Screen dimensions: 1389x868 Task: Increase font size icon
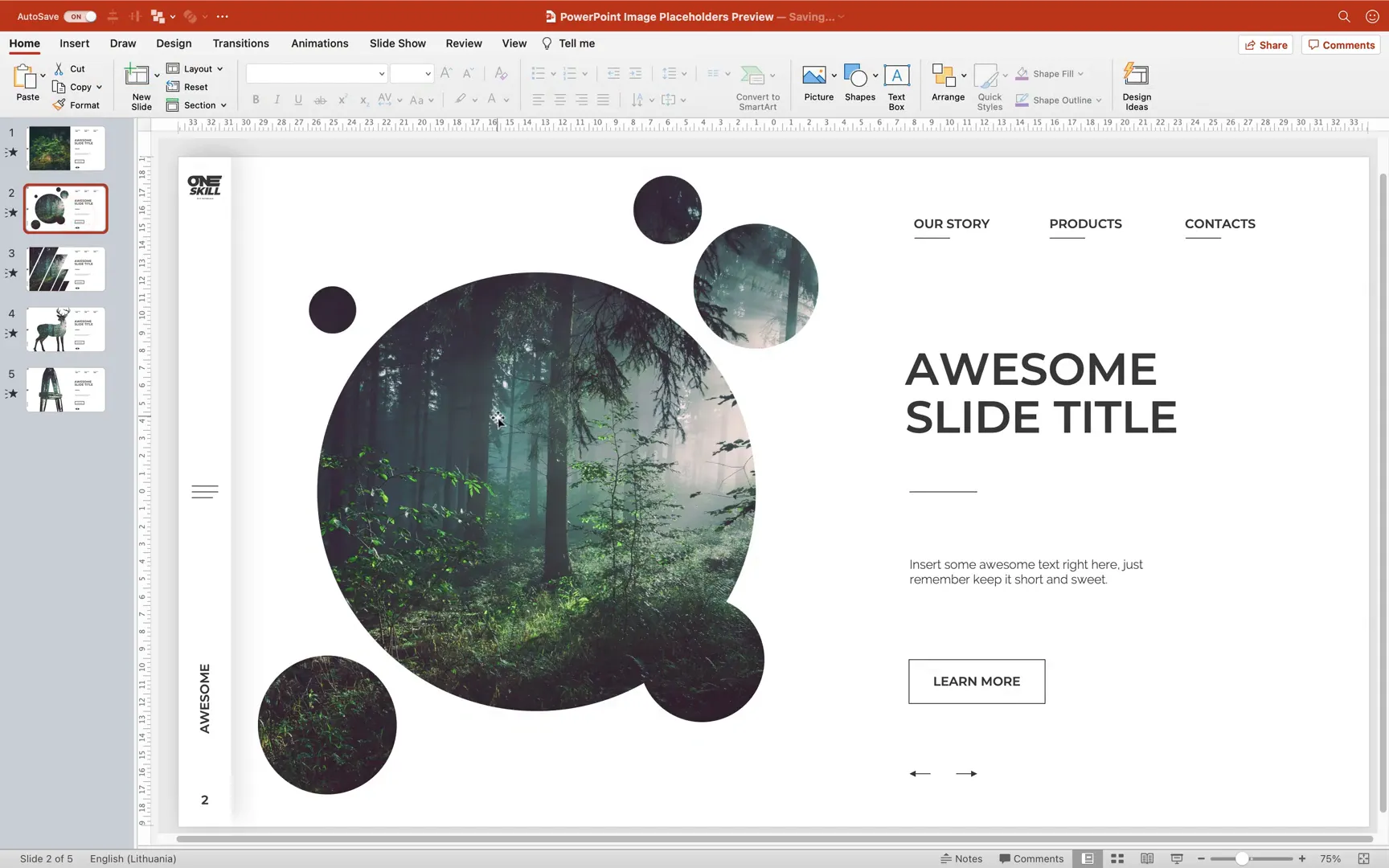(446, 73)
